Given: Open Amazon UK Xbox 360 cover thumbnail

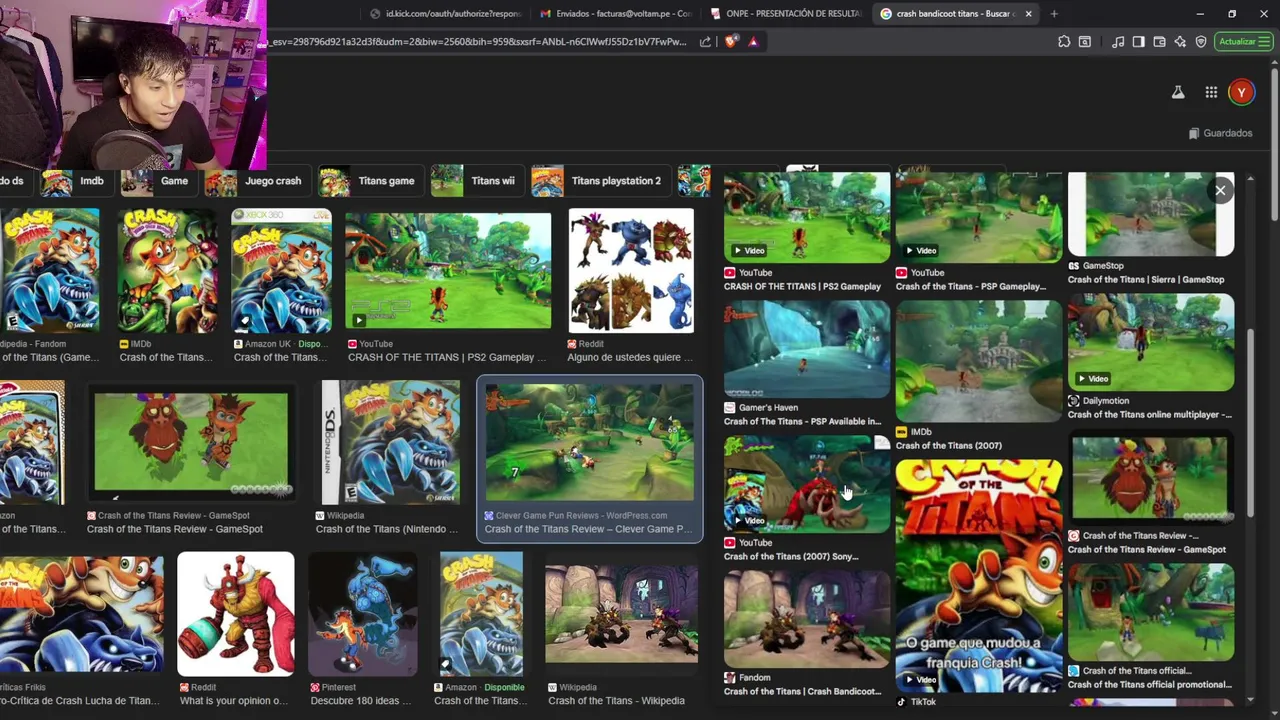Looking at the screenshot, I should (x=281, y=271).
